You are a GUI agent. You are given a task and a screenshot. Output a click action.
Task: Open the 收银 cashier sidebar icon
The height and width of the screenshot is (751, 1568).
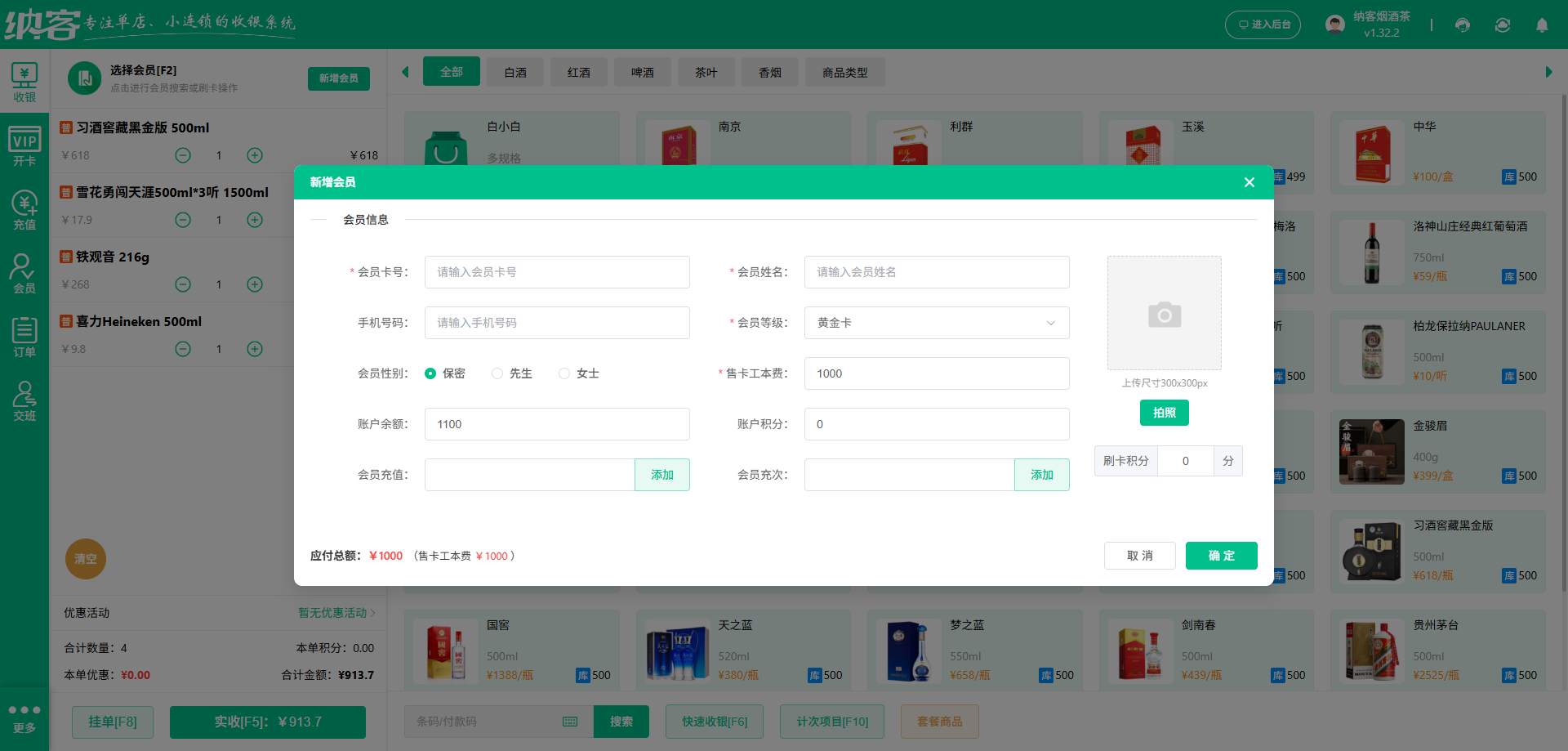click(x=24, y=82)
